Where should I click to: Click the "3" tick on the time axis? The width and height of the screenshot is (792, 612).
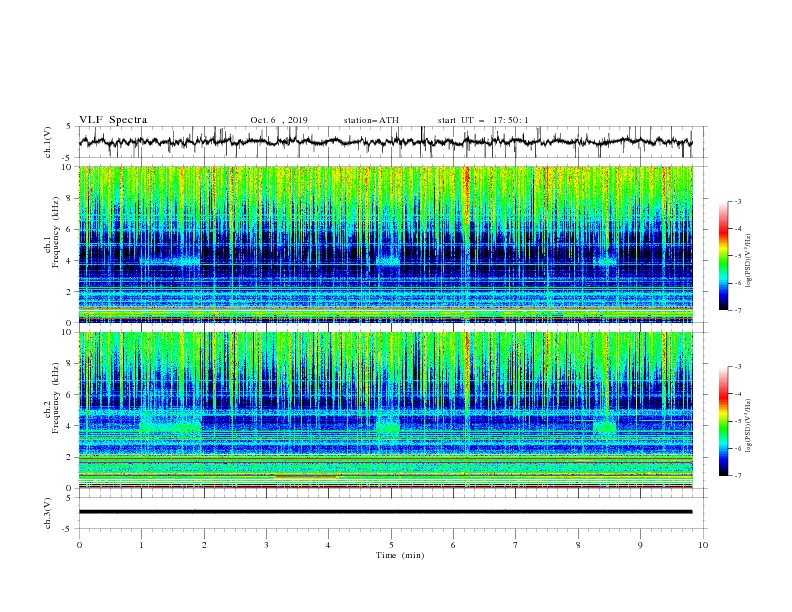pos(266,545)
